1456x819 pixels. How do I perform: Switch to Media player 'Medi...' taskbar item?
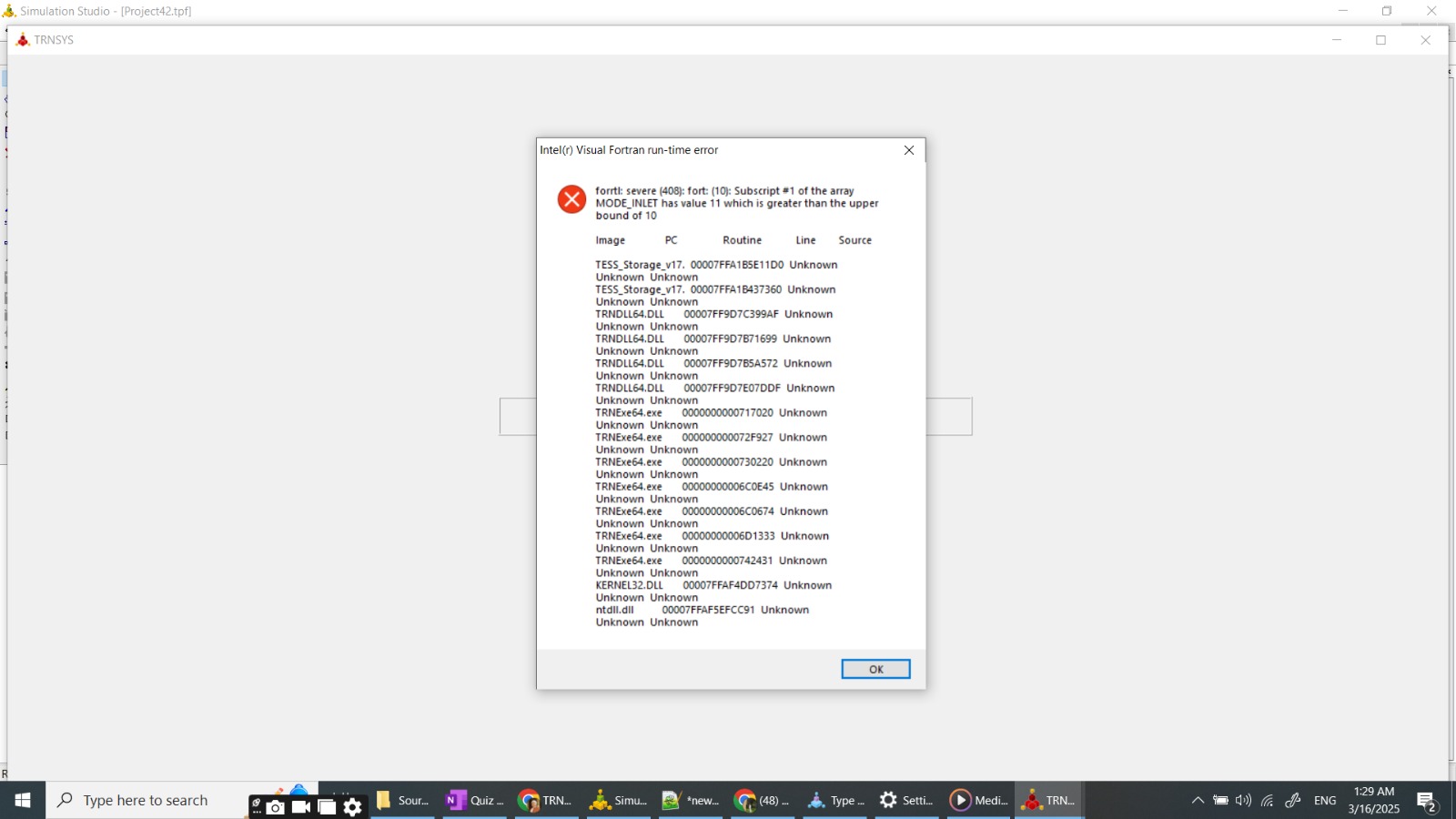pos(979,800)
